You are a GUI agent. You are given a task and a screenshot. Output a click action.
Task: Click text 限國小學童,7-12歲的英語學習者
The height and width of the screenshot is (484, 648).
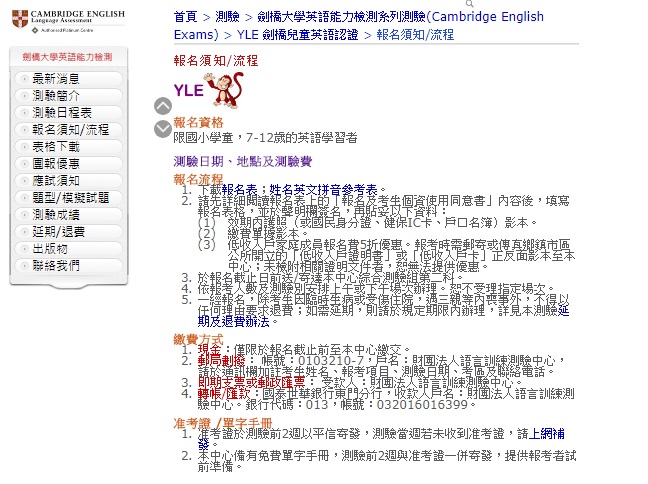265,138
